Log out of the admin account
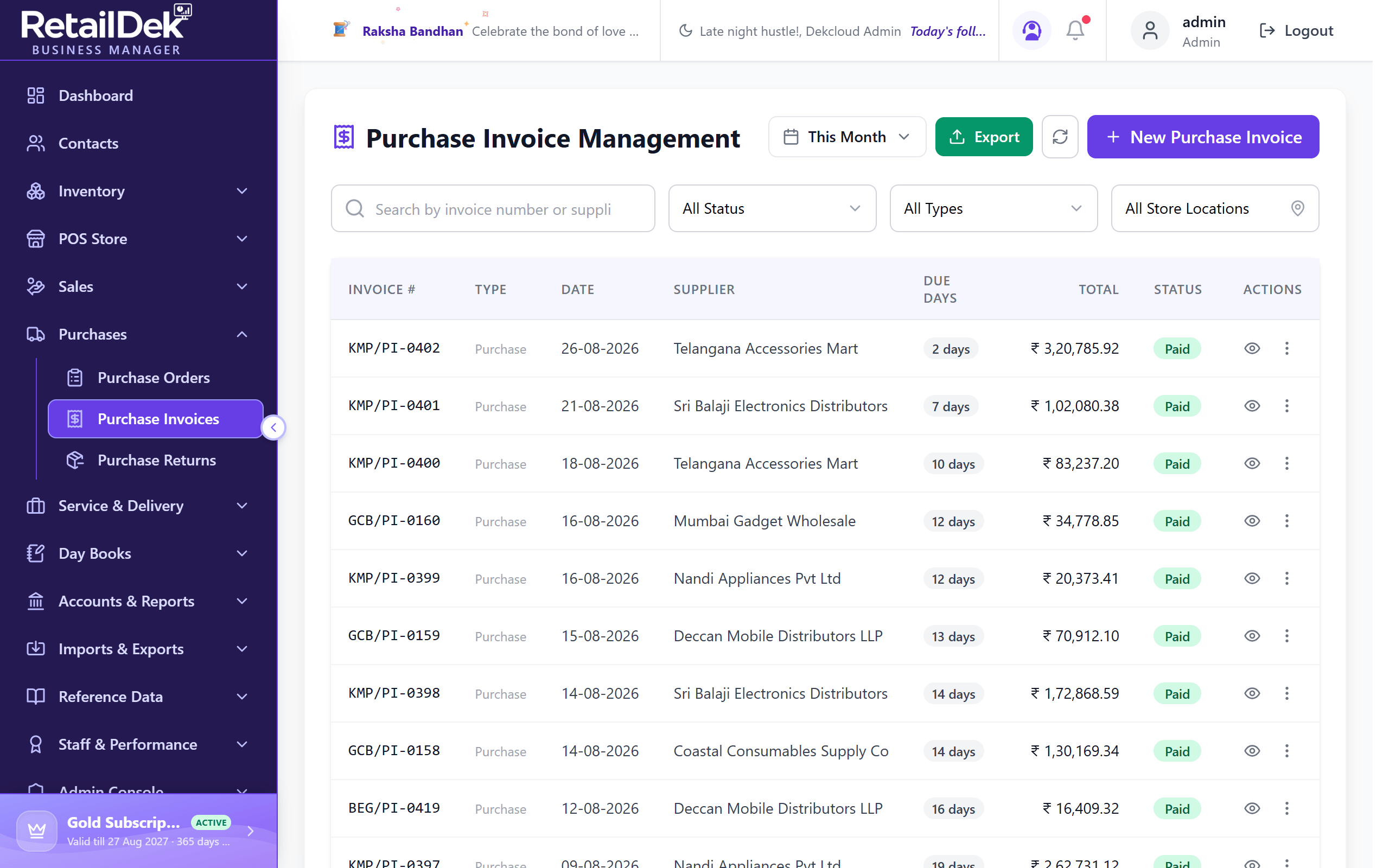Screen dimensions: 1389x868 click(x=1296, y=30)
